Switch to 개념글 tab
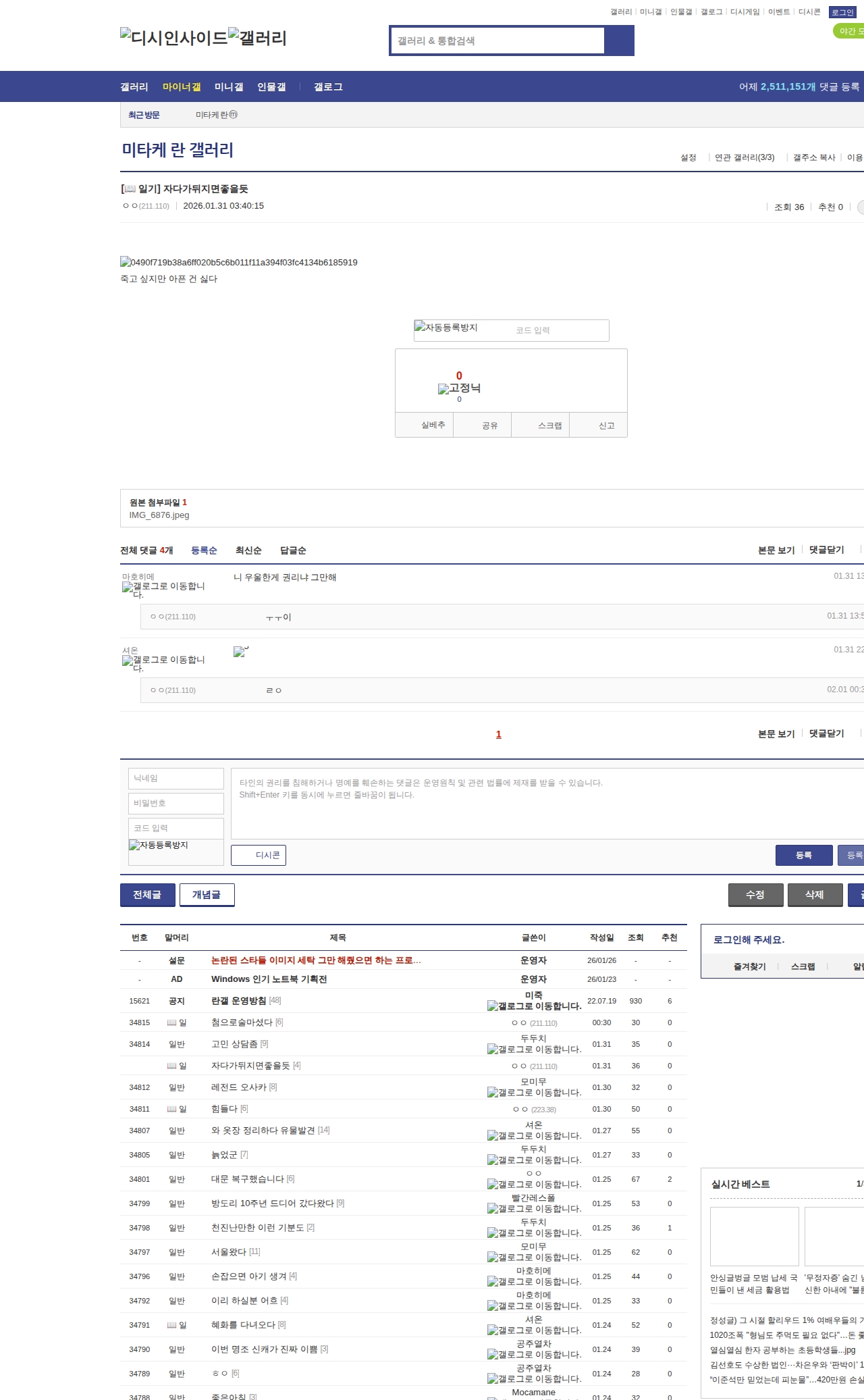The width and height of the screenshot is (864, 1400). (x=207, y=895)
